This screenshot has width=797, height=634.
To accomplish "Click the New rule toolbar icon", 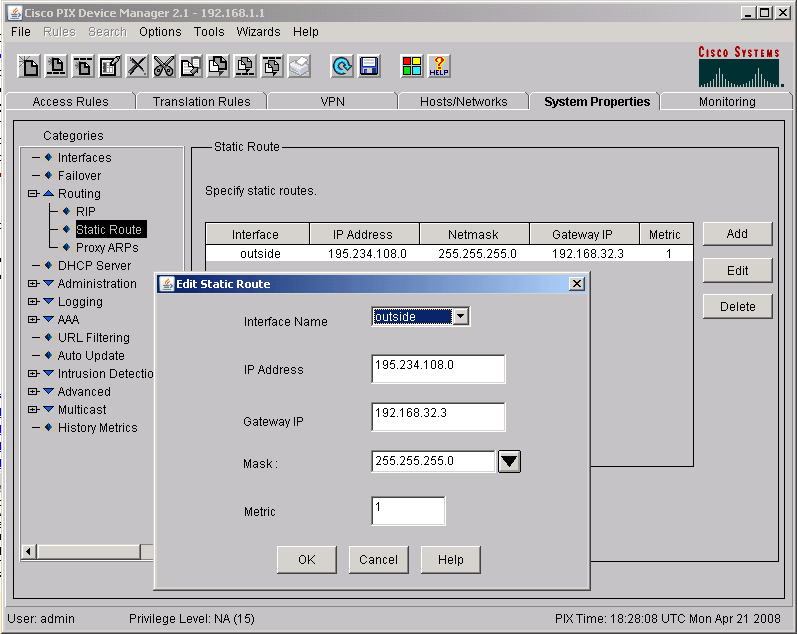I will coord(29,66).
